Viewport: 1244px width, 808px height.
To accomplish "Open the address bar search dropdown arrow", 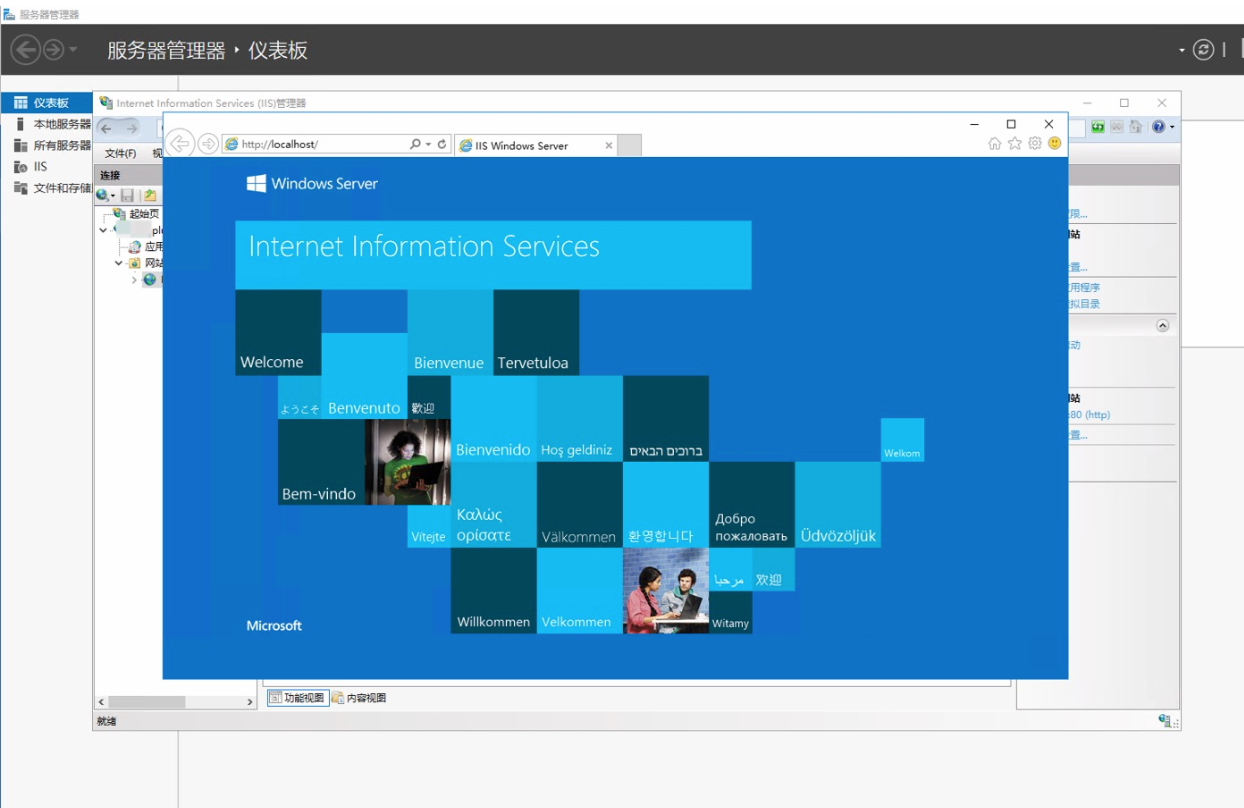I will (x=428, y=144).
